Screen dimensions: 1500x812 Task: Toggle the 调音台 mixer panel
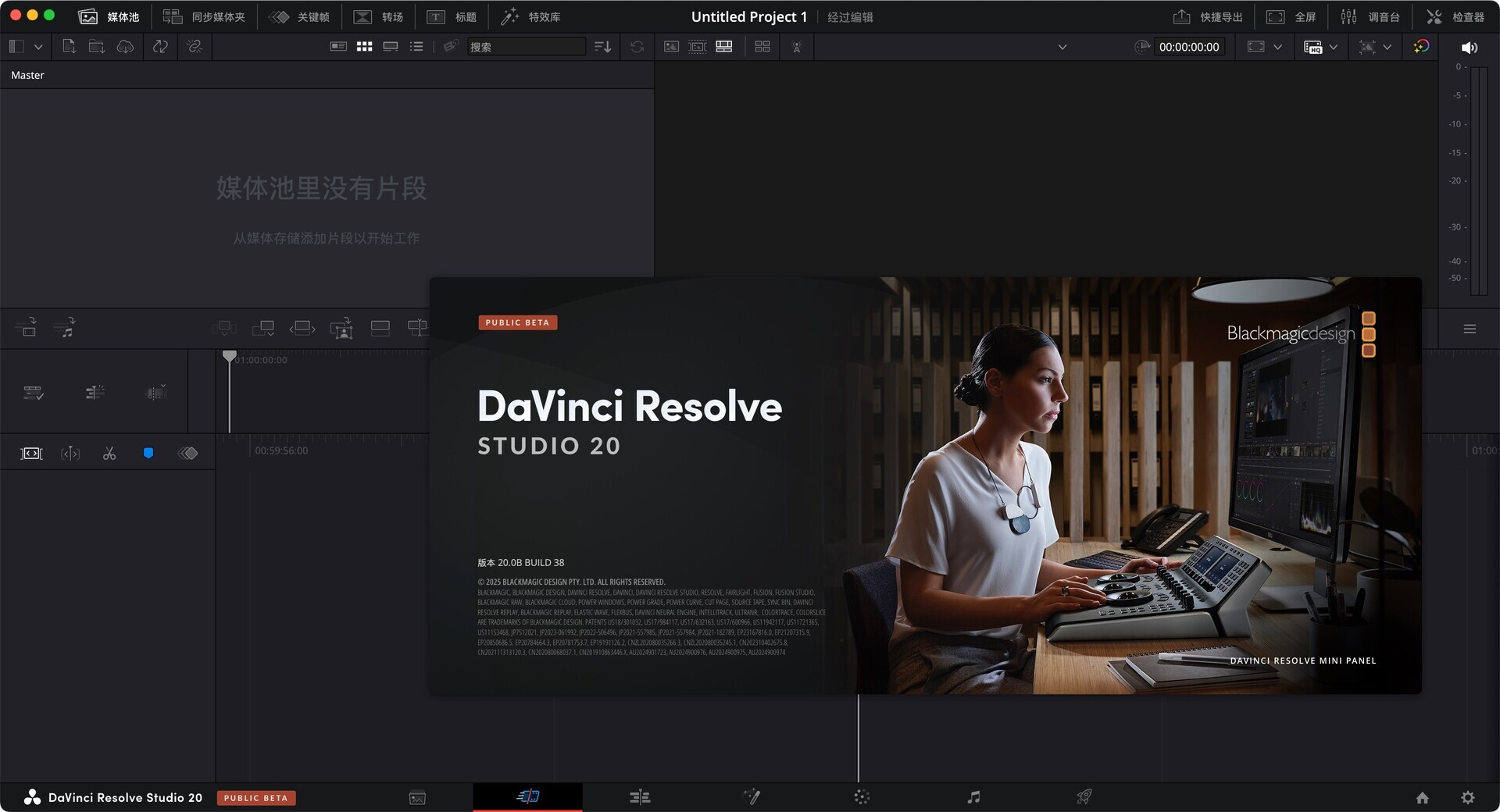tap(1370, 16)
